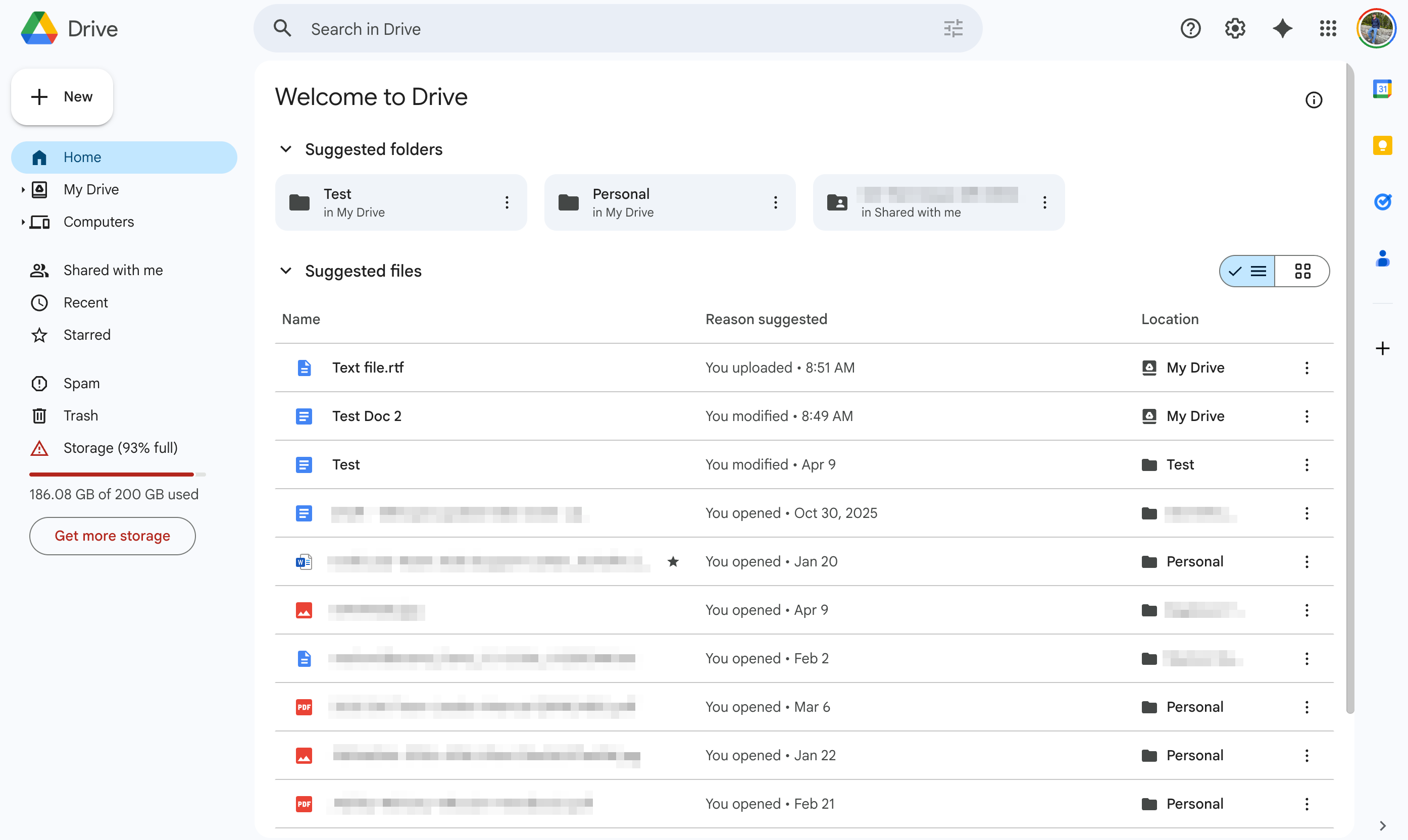Screen dimensions: 1408x840
Task: Click the New button
Action: click(62, 96)
